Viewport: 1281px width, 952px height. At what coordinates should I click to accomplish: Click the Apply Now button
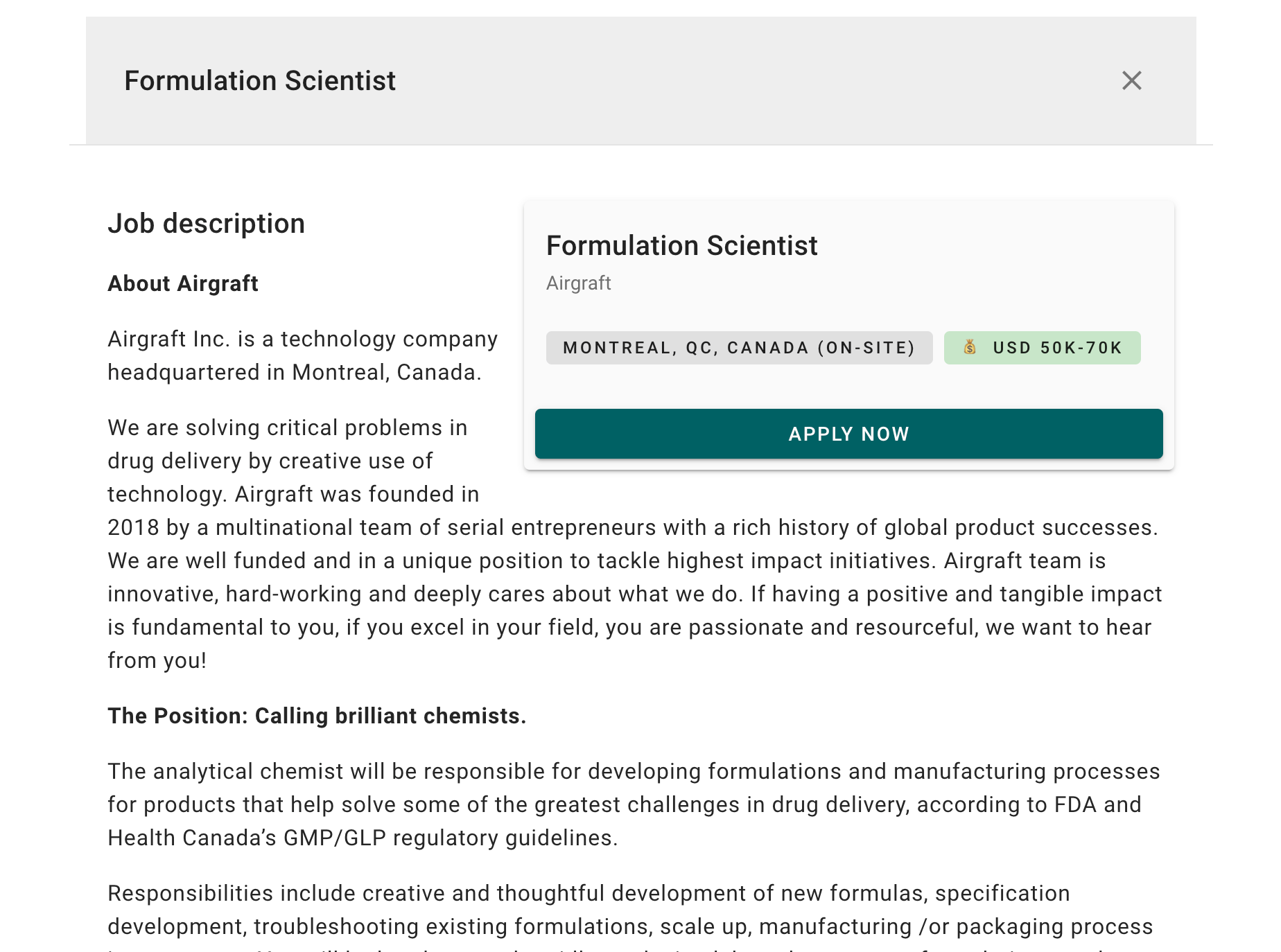pos(848,434)
